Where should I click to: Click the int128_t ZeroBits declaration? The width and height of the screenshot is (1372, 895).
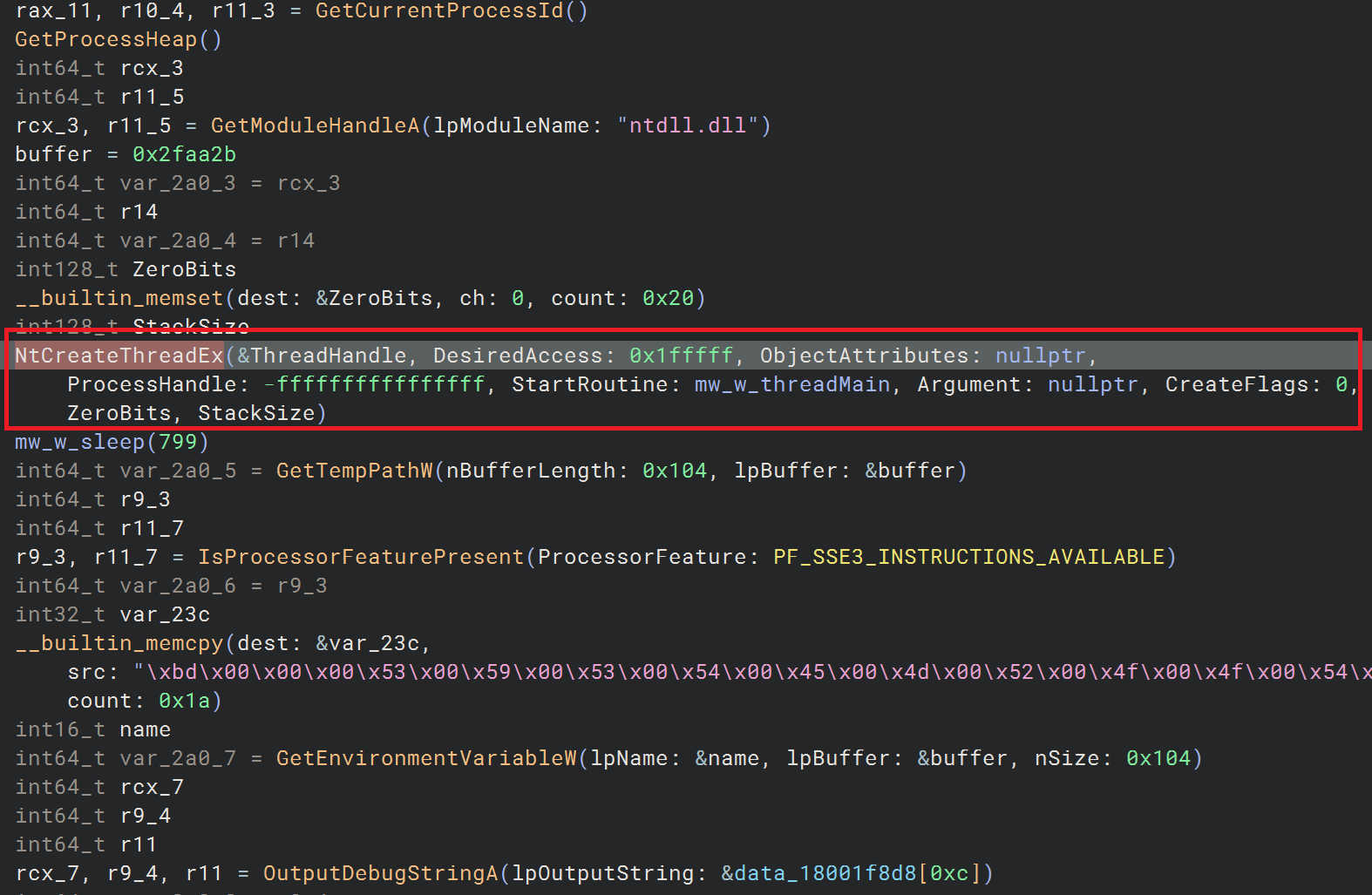126,269
